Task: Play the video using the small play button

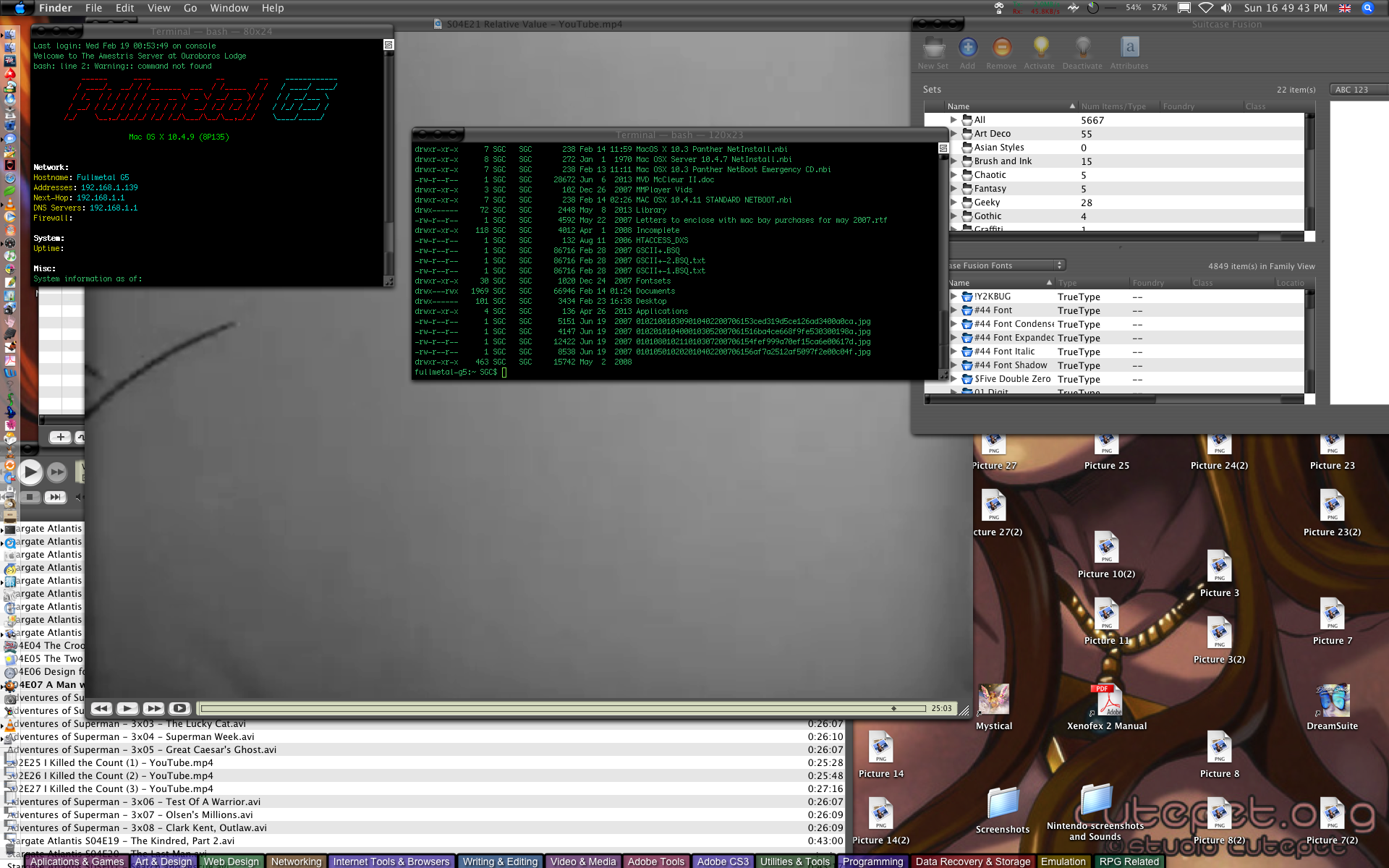Action: 127,708
